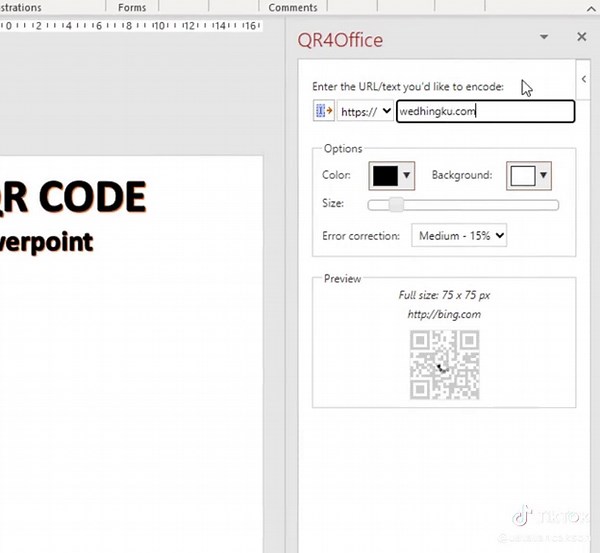Open the https:// protocol dropdown
The width and height of the screenshot is (600, 553).
(x=365, y=111)
